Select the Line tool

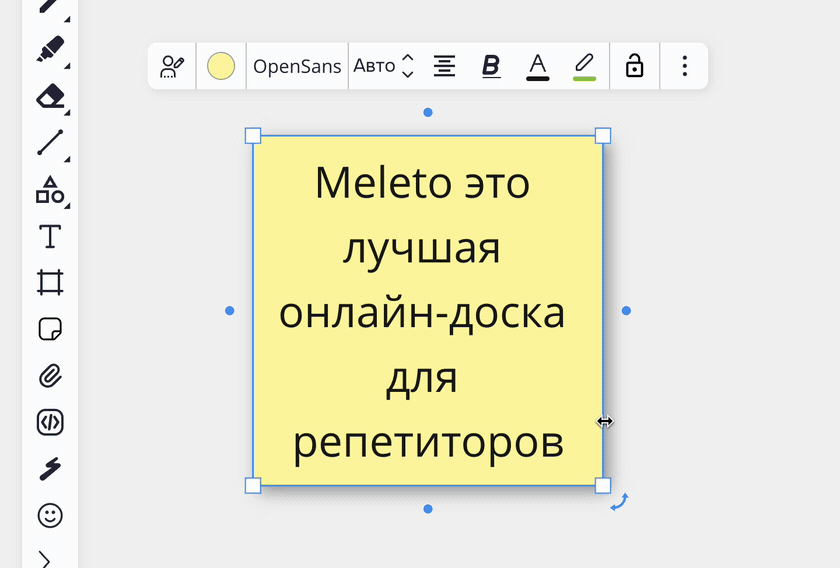tap(50, 142)
